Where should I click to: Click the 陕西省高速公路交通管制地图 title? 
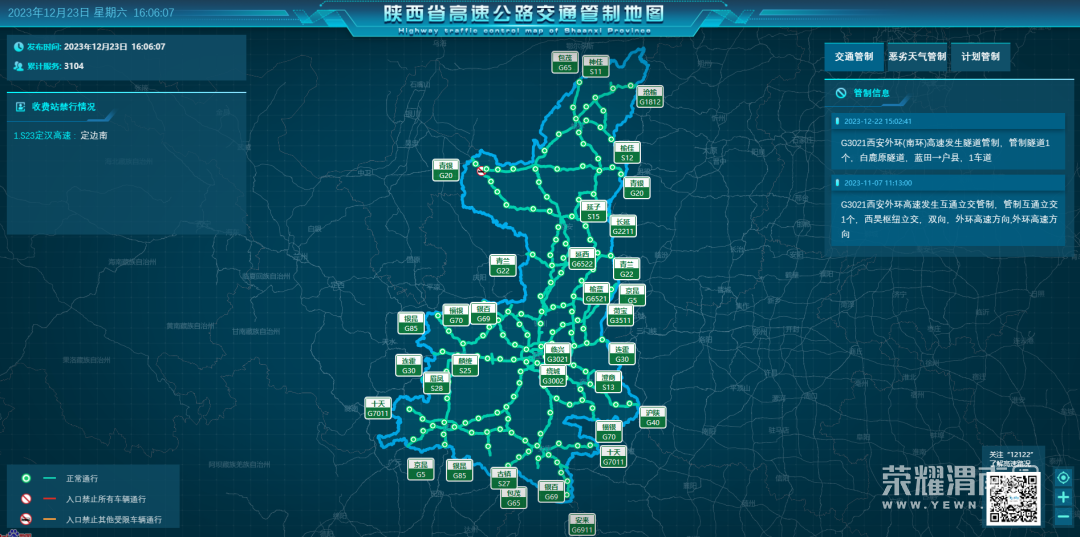pyautogui.click(x=523, y=15)
